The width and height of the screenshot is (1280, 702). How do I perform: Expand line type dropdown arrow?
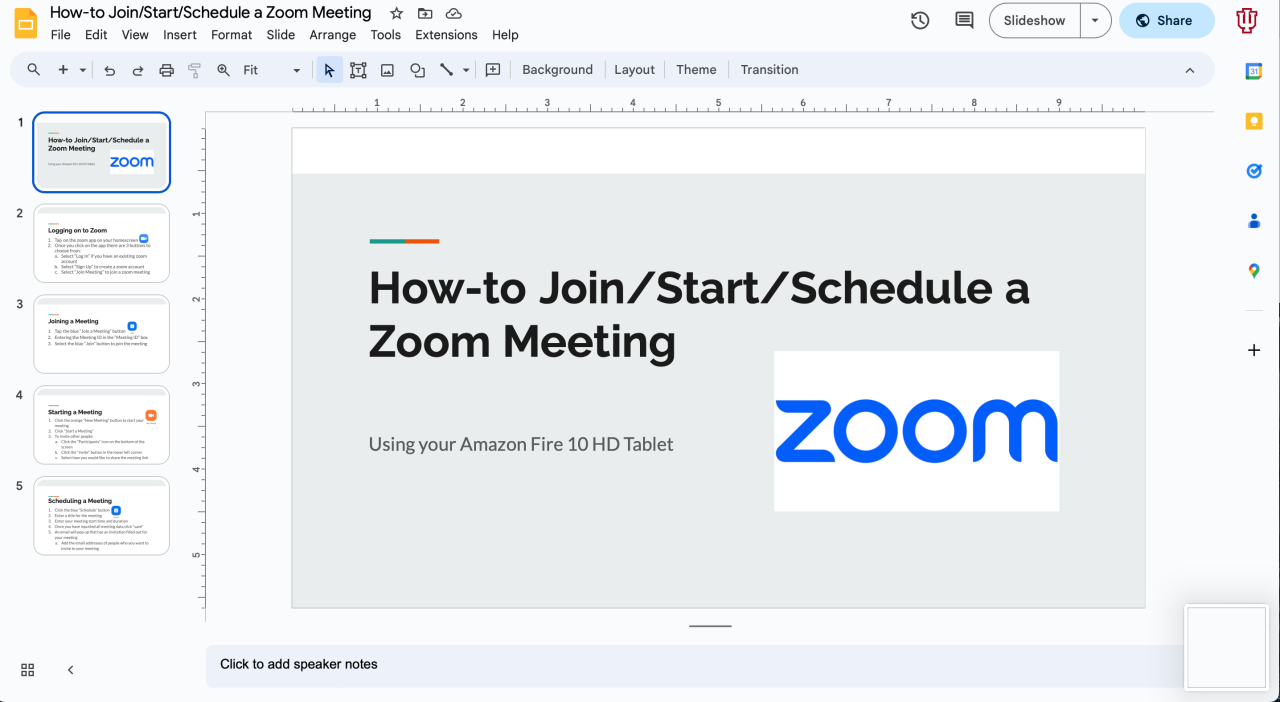466,70
